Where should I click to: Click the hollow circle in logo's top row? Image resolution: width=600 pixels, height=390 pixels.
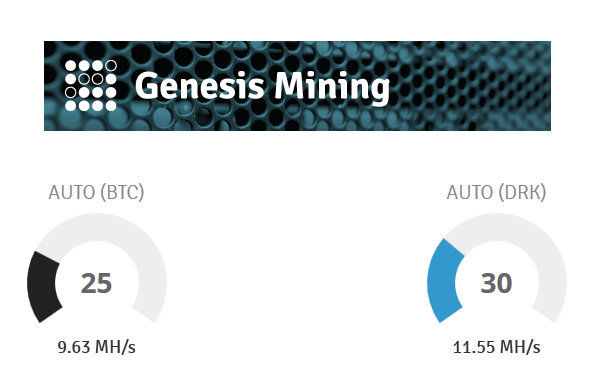pos(111,65)
